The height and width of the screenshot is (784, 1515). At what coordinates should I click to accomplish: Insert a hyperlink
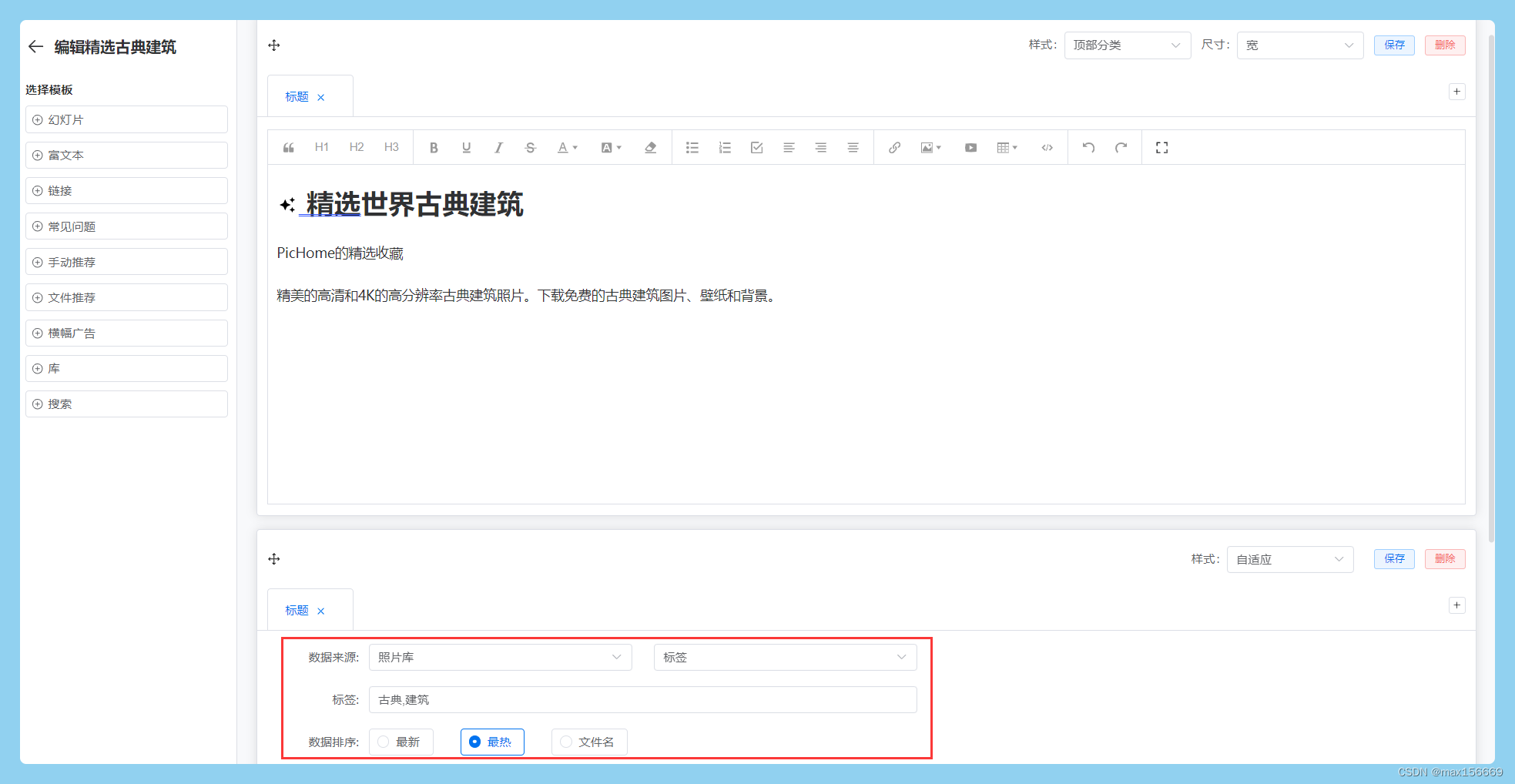[x=894, y=148]
